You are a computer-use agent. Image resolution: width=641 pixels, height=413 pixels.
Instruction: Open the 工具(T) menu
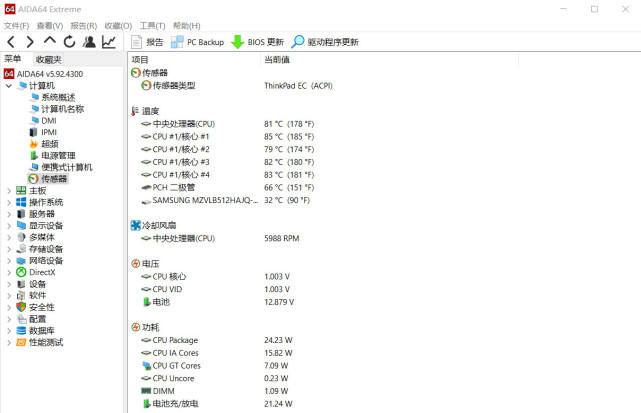[152, 26]
